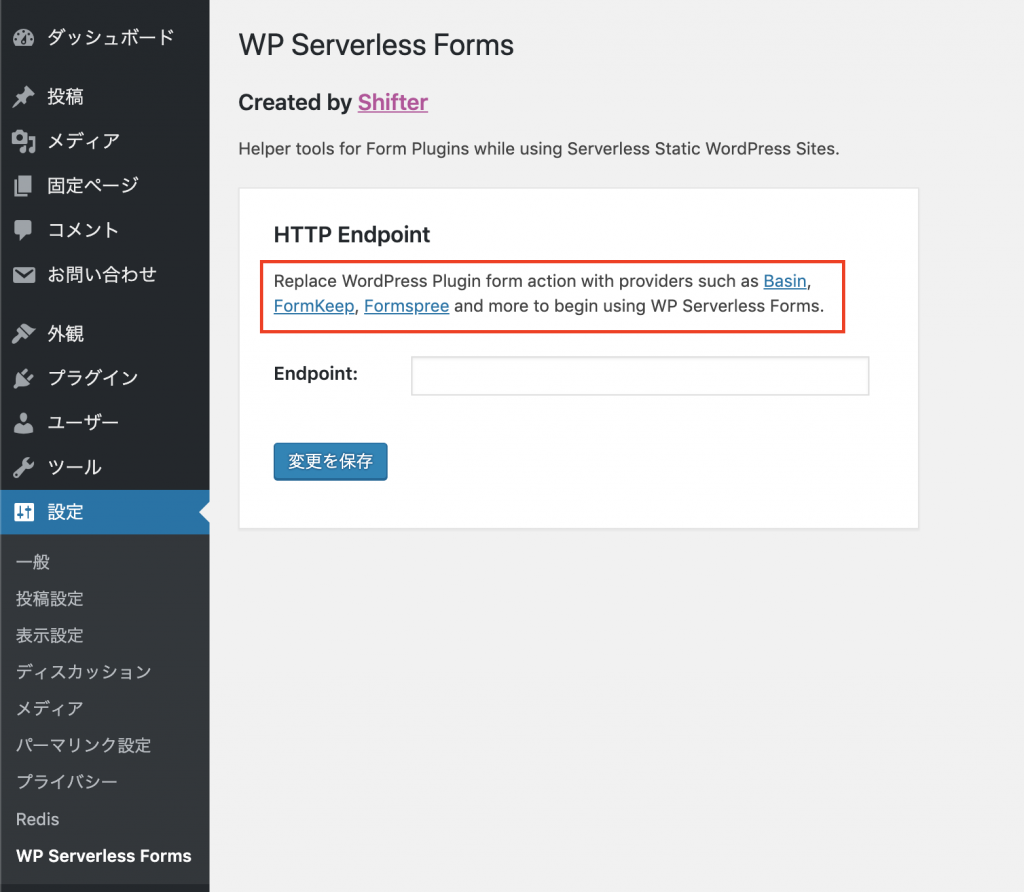
Task: Click the Helper tools description text
Action: tap(539, 149)
